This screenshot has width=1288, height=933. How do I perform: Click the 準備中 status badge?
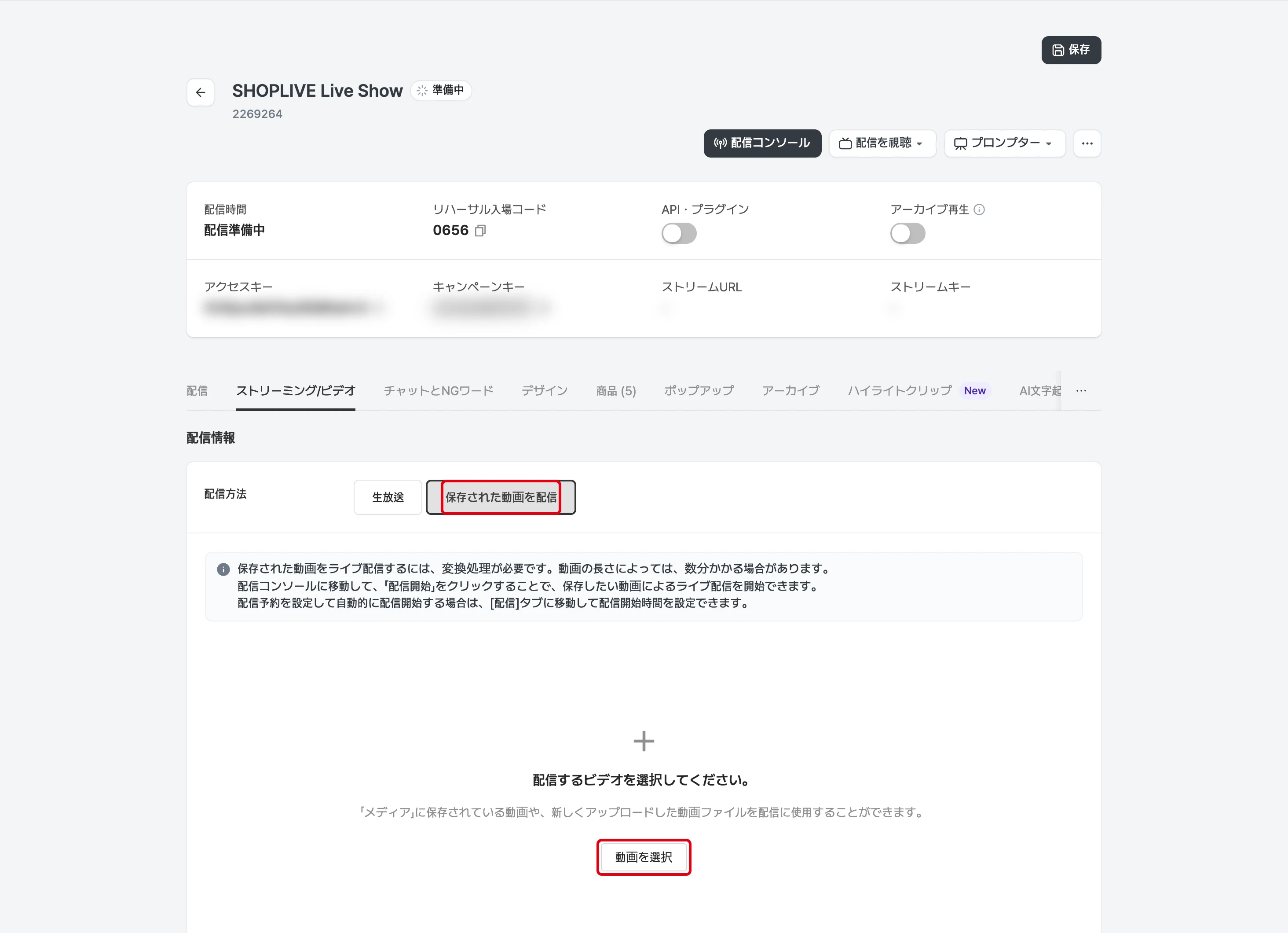441,90
